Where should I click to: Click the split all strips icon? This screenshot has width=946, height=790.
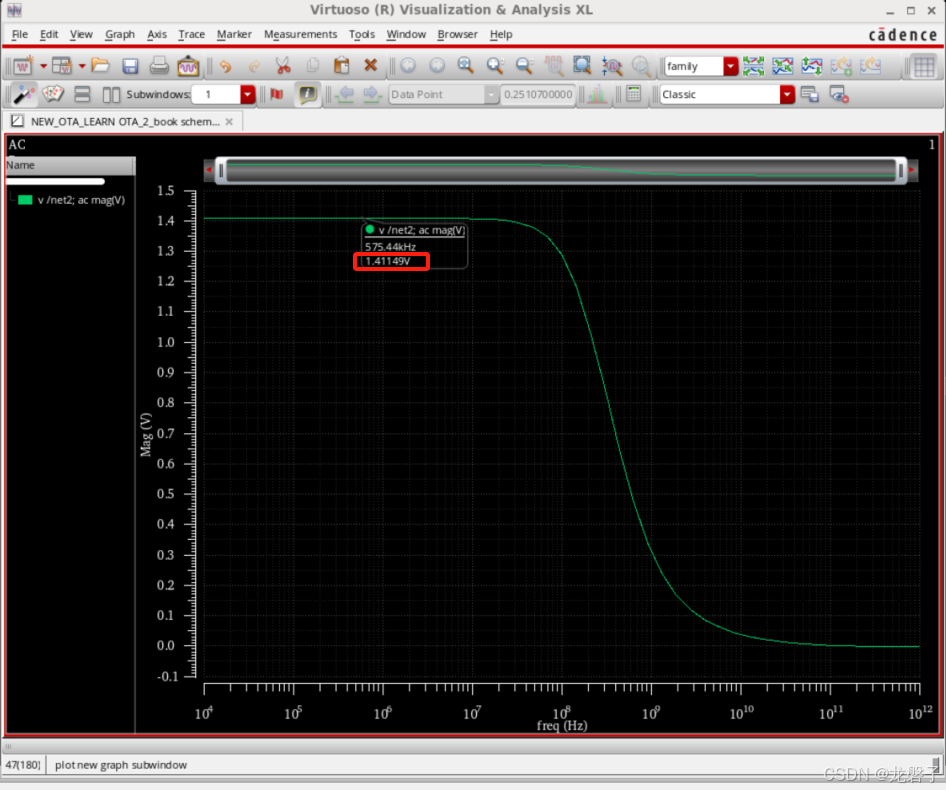pos(754,66)
